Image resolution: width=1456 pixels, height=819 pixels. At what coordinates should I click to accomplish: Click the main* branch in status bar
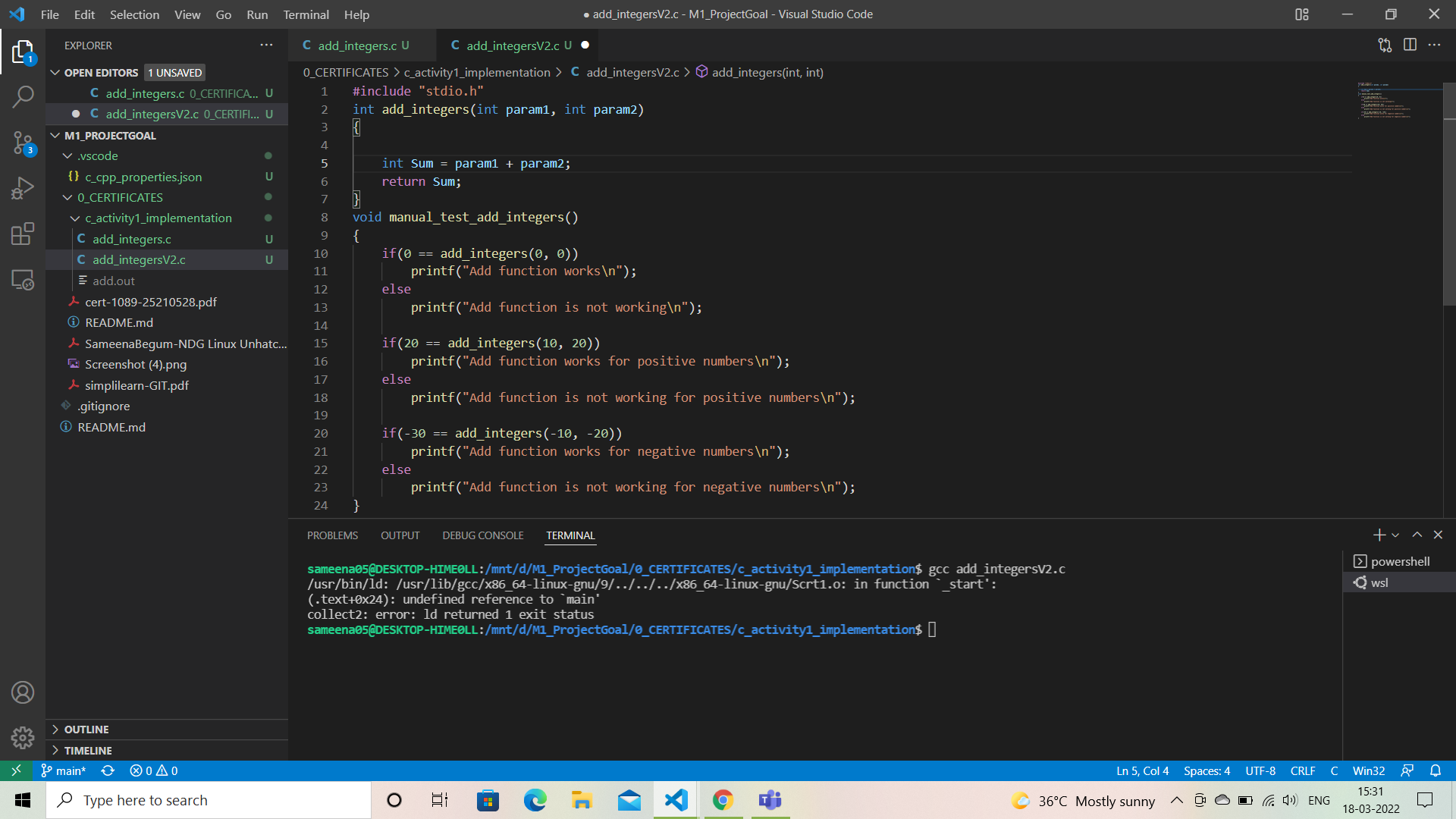coord(64,770)
